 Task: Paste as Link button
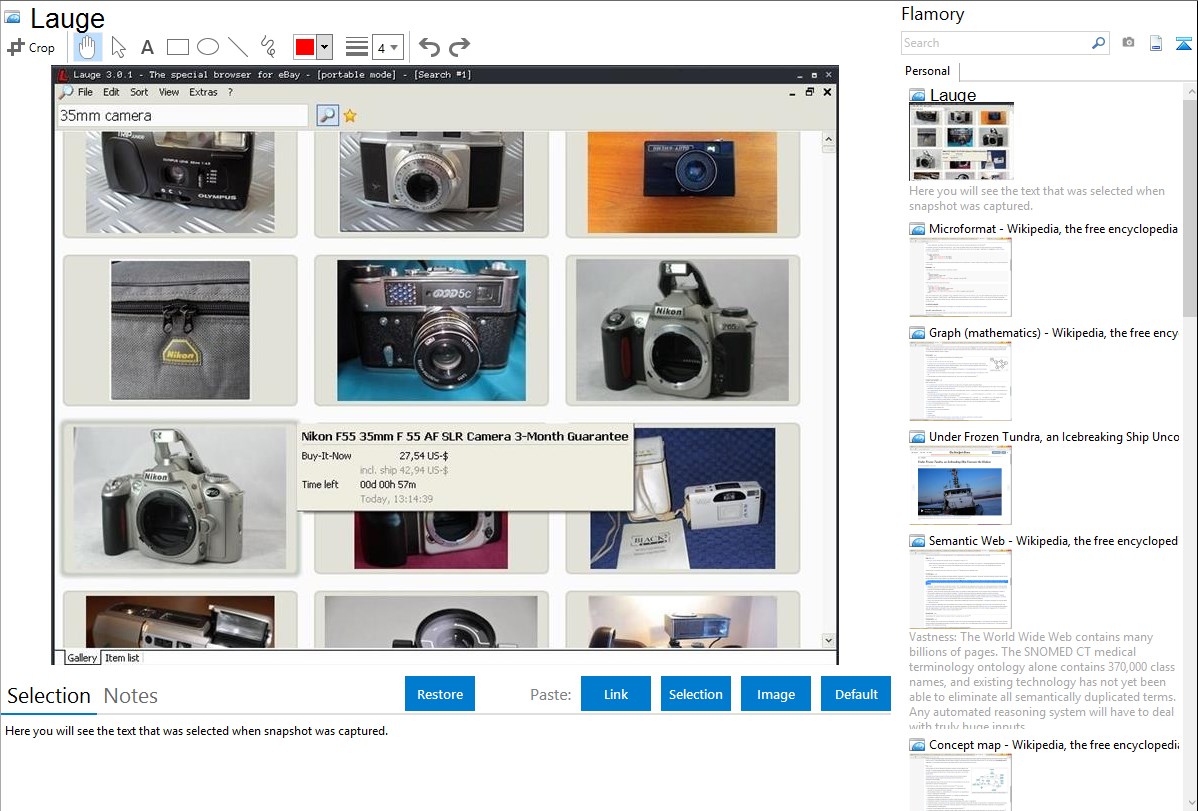[x=616, y=694]
